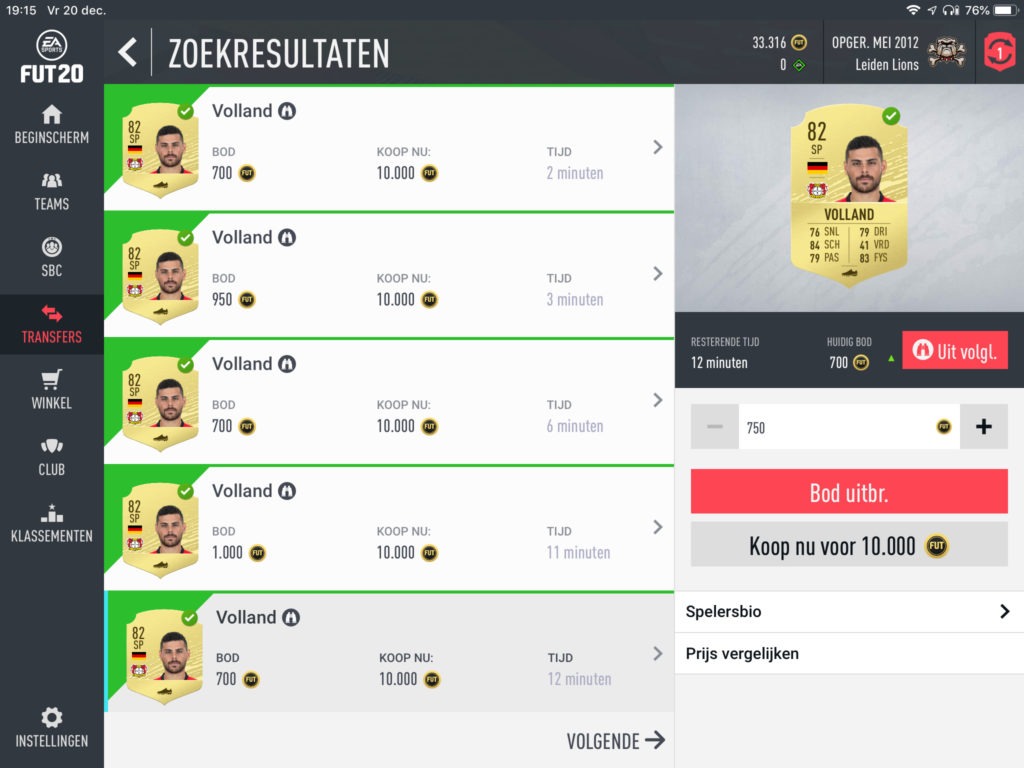Increase bid with the plus button
The width and height of the screenshot is (1024, 768).
pos(984,427)
